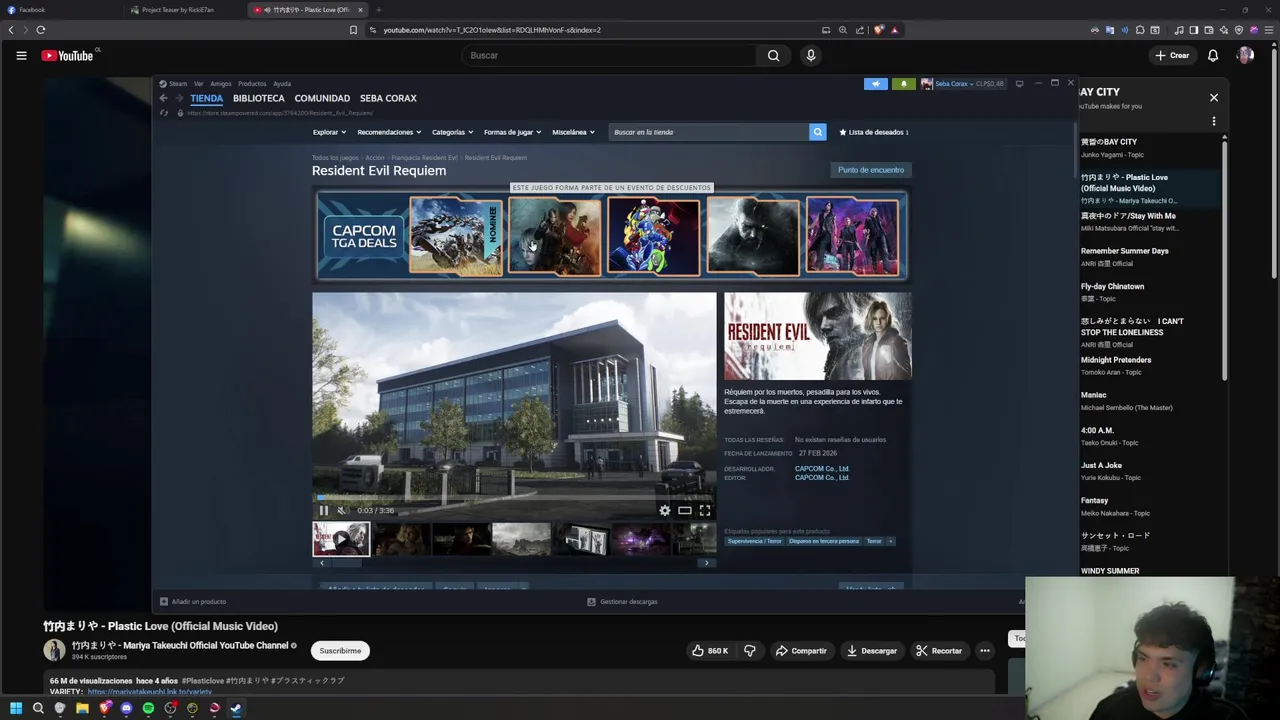Open the Amigos menu in Steam
This screenshot has width=1280, height=720.
pyautogui.click(x=220, y=84)
